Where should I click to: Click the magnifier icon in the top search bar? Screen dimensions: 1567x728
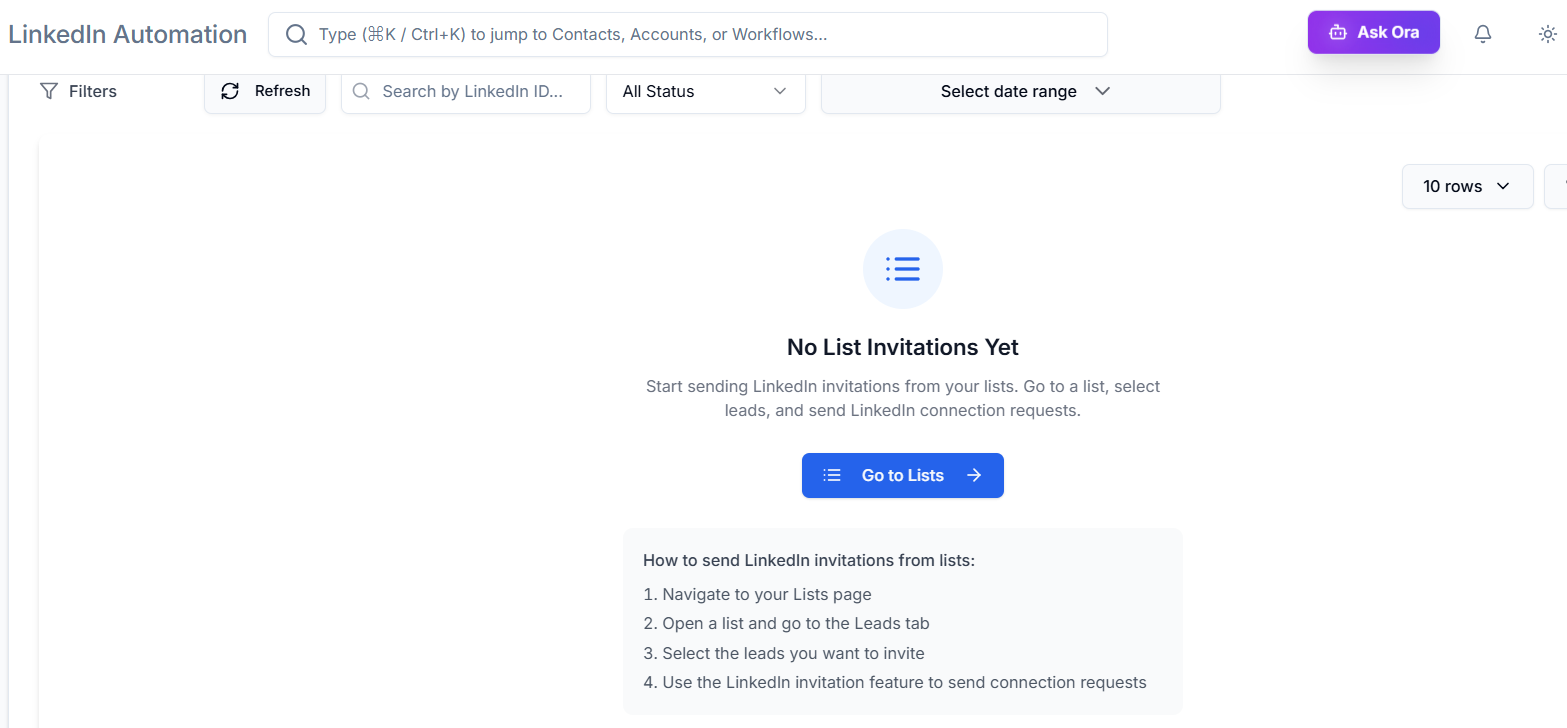tap(296, 35)
